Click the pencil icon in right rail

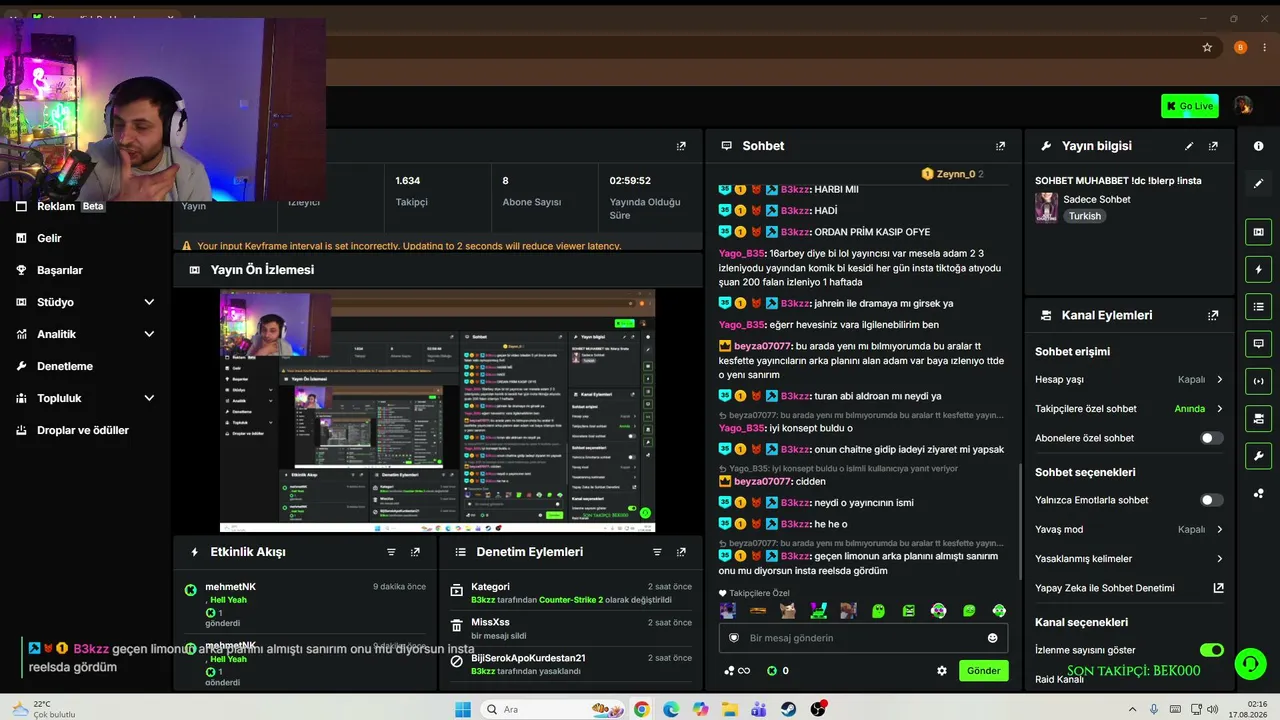point(1258,184)
